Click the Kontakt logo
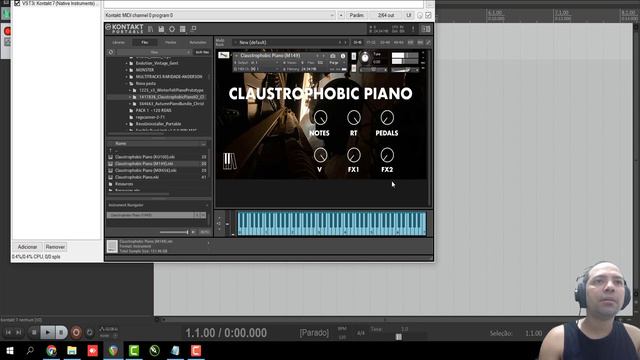Viewport: 640px width, 360px height. 124,28
